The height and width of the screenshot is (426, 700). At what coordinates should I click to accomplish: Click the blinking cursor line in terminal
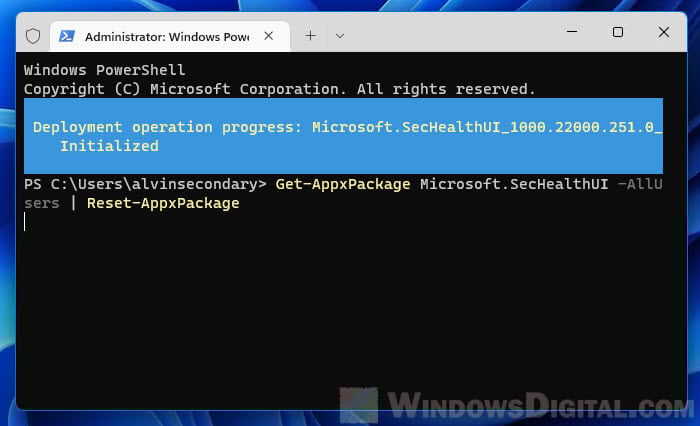pos(25,222)
